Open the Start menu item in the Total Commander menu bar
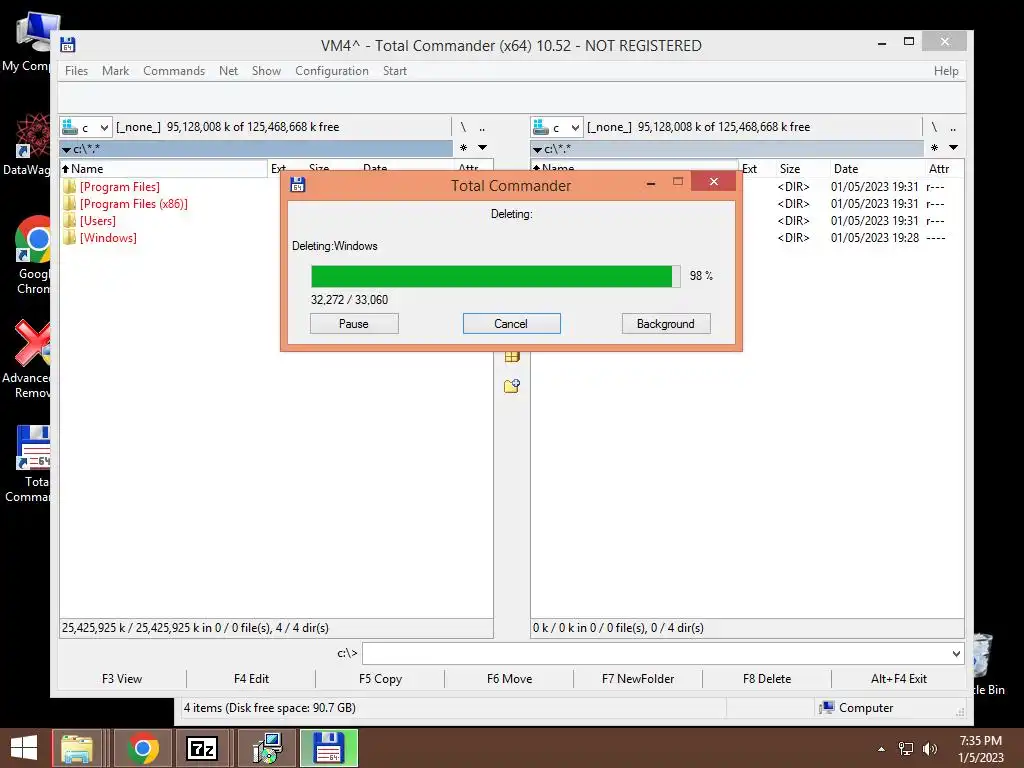1024x768 pixels. click(x=394, y=71)
